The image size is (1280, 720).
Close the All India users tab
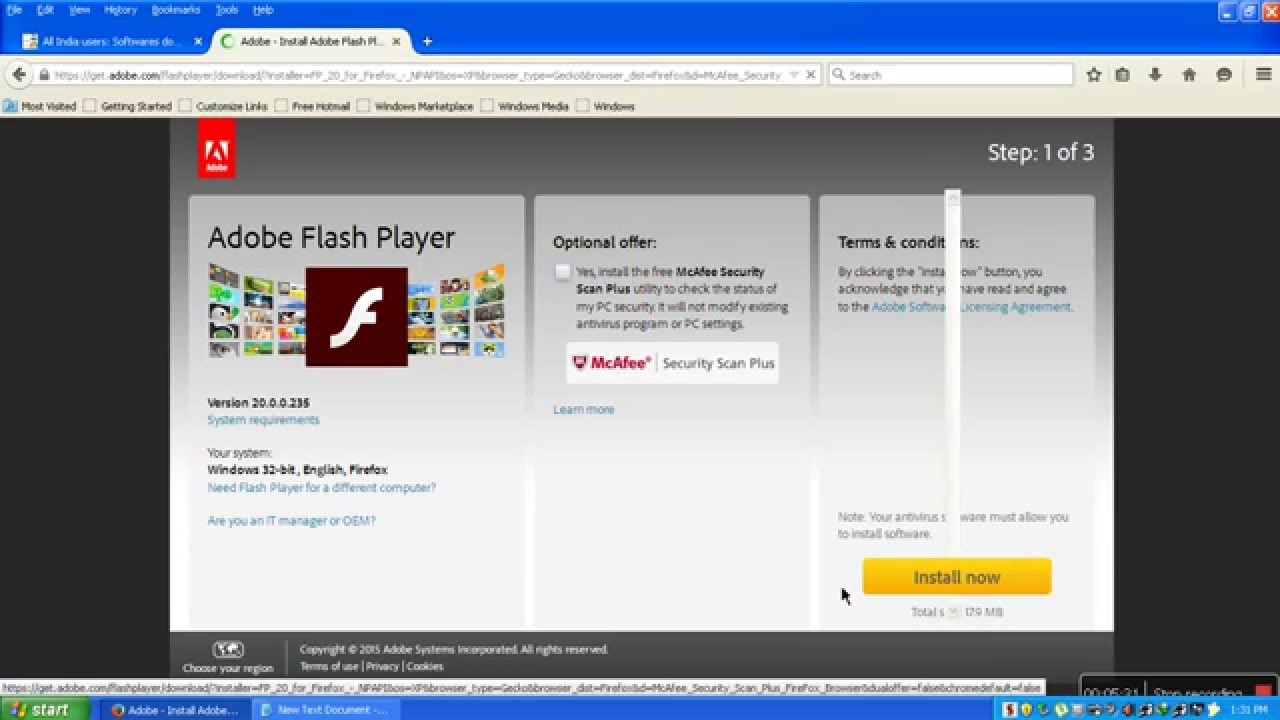[197, 42]
